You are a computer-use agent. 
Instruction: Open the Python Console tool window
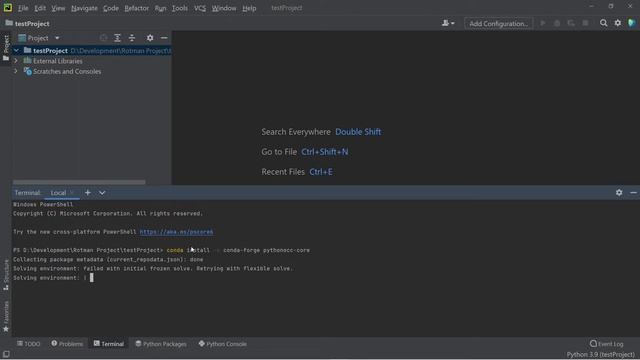click(x=222, y=344)
